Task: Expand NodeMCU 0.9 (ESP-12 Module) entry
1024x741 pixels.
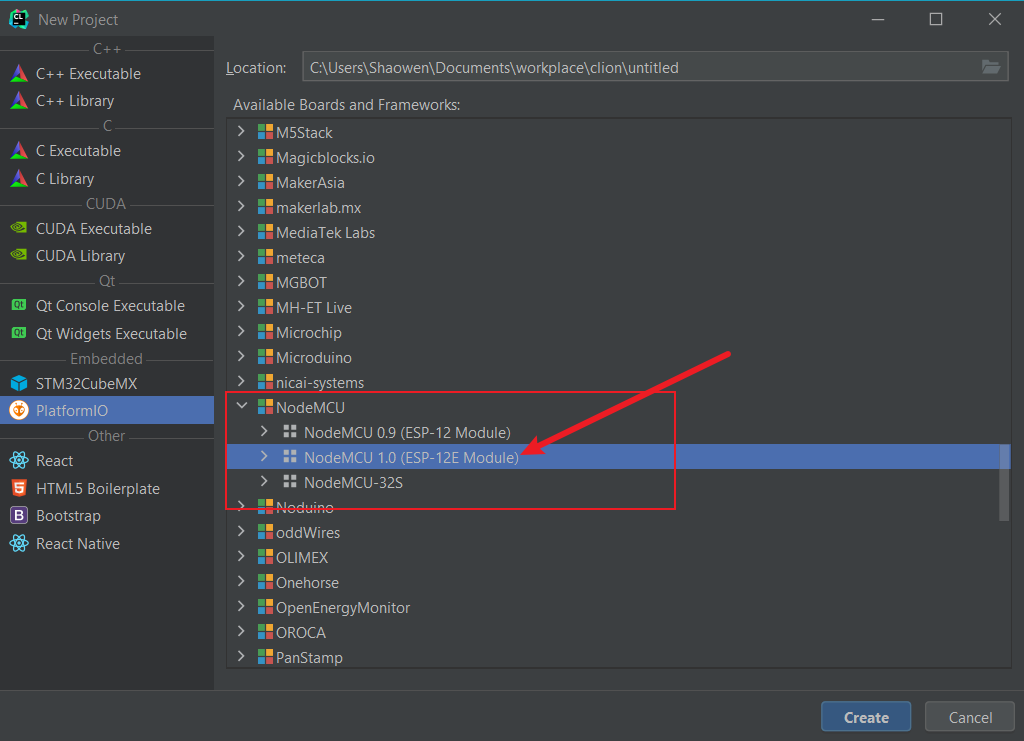Action: [x=264, y=432]
